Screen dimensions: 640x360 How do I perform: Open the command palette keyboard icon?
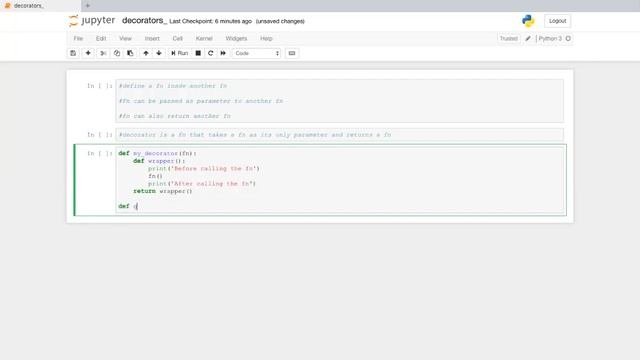pyautogui.click(x=292, y=53)
